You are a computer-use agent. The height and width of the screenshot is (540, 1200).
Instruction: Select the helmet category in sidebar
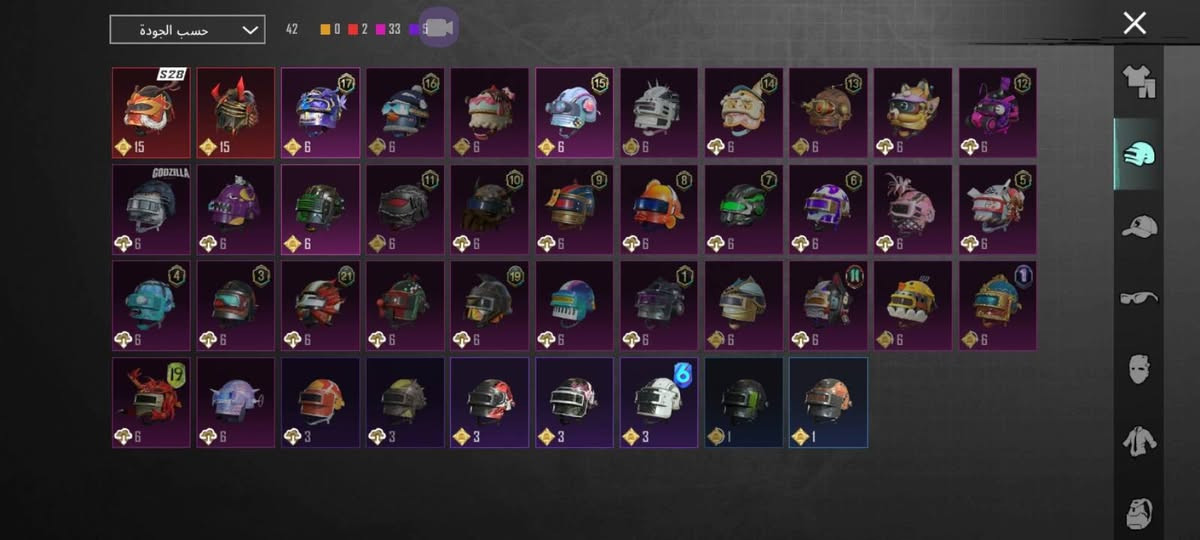(1139, 154)
